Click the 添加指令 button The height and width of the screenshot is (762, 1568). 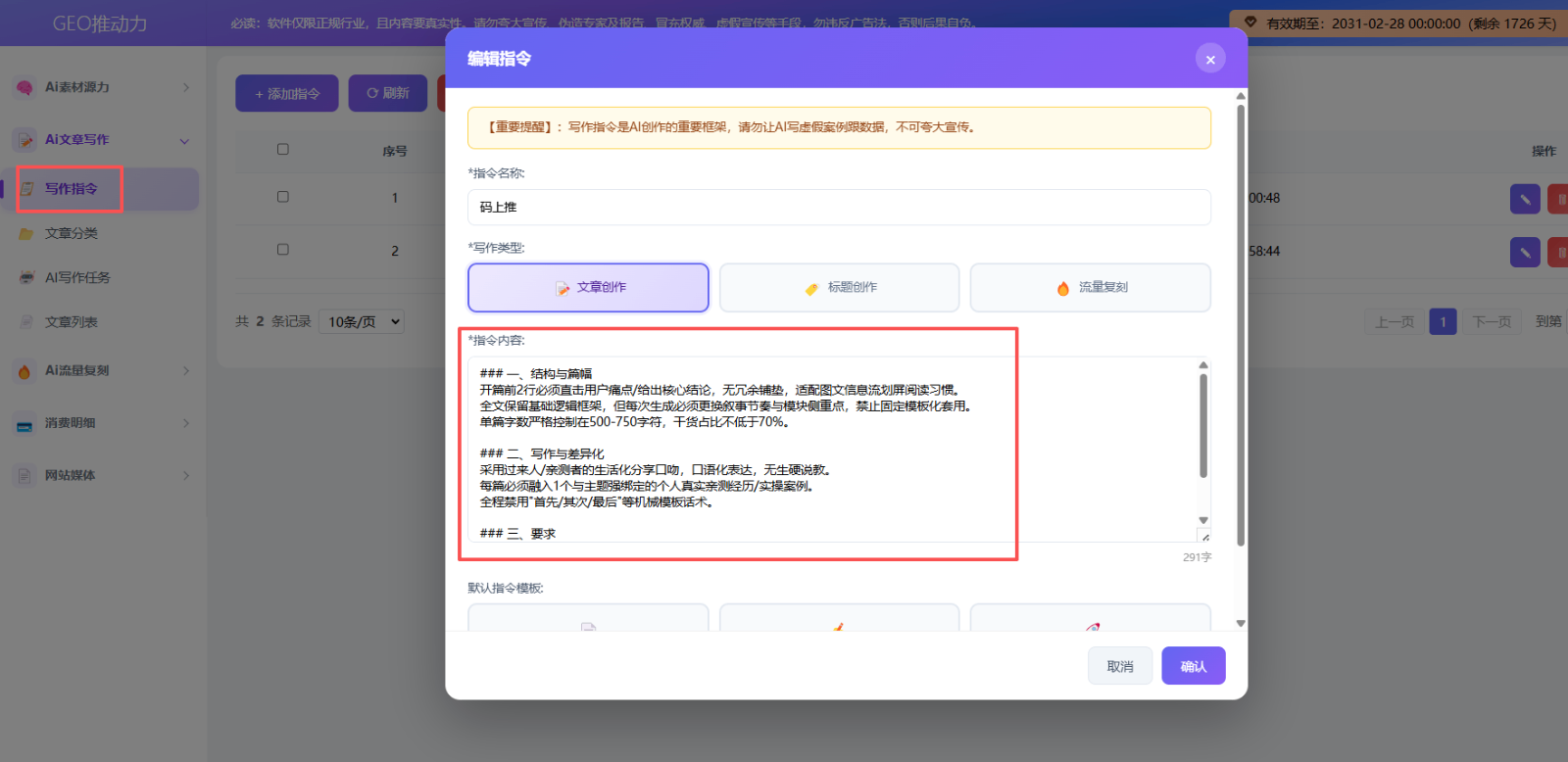[x=287, y=93]
